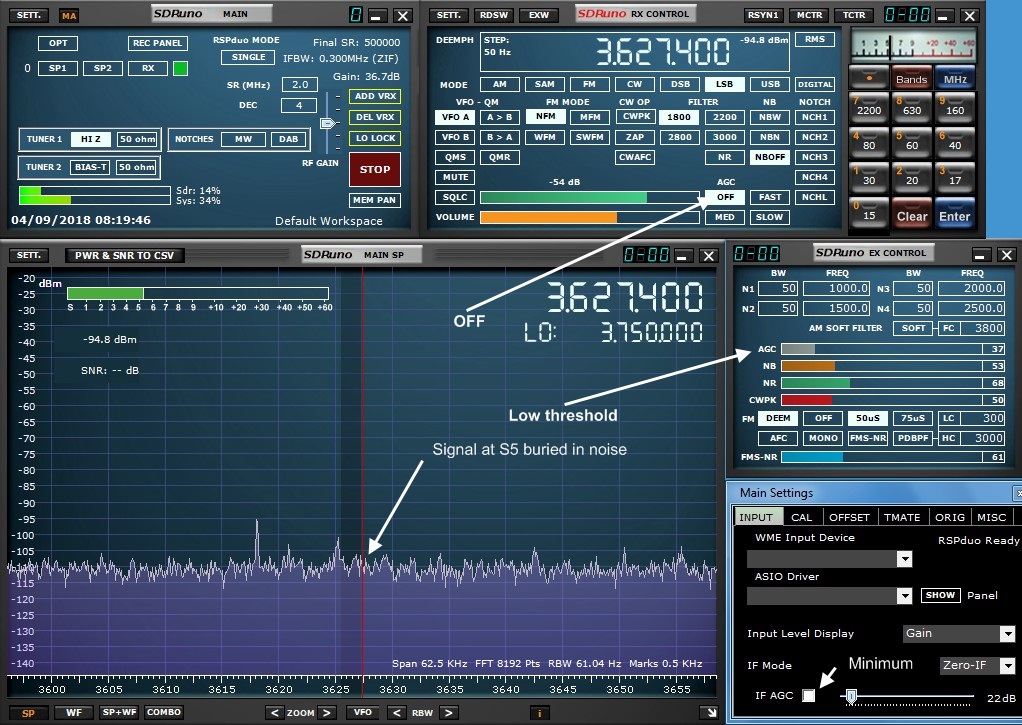Select the 80 band keypad button
Screen dimensions: 1022x725
click(x=869, y=143)
